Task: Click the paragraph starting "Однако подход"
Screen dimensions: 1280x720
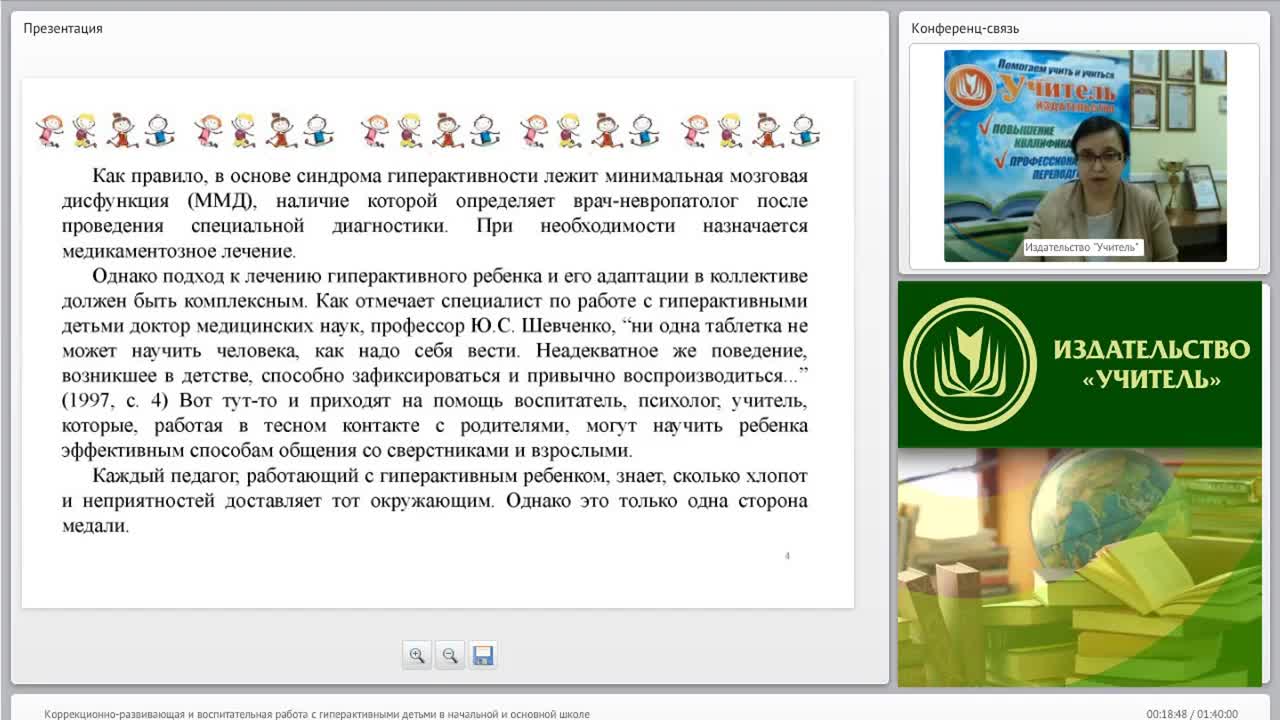Action: [434, 363]
